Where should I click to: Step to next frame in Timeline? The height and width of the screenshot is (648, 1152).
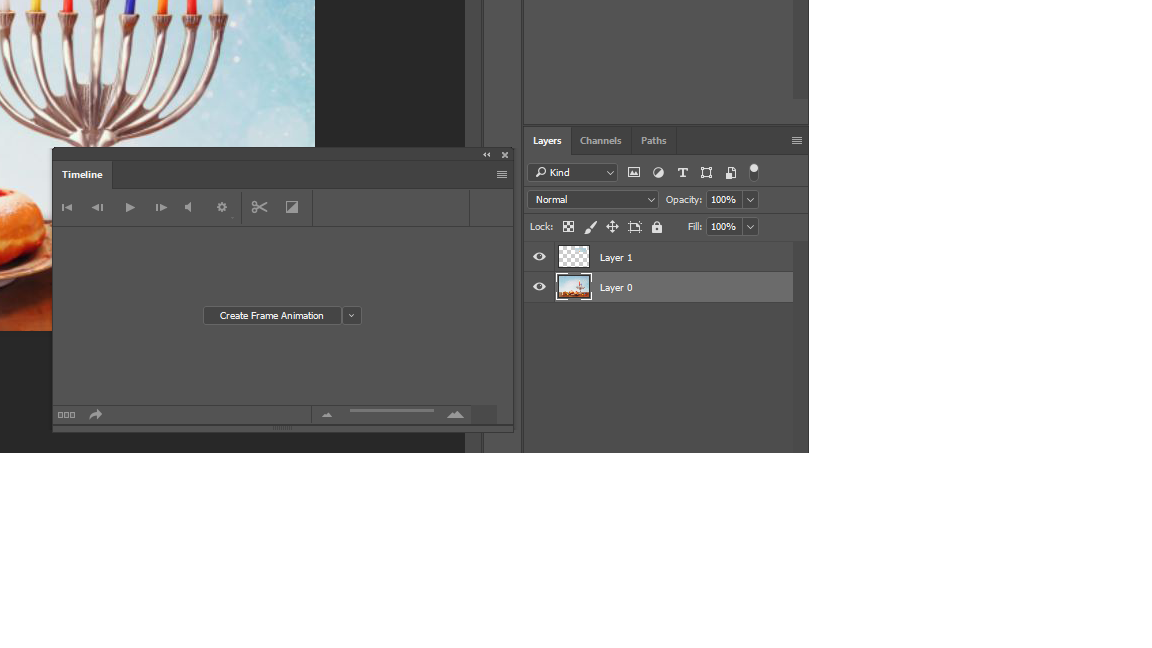161,208
